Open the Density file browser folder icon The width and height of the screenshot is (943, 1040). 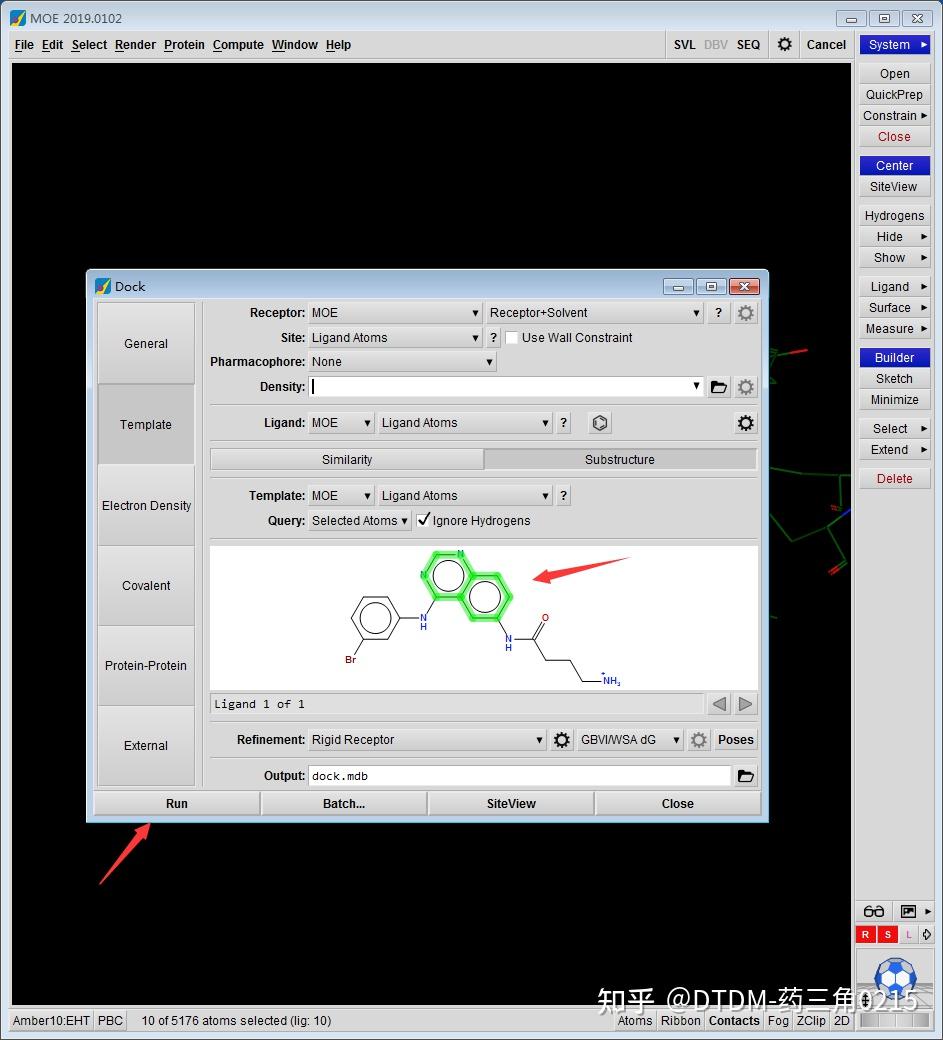click(719, 387)
